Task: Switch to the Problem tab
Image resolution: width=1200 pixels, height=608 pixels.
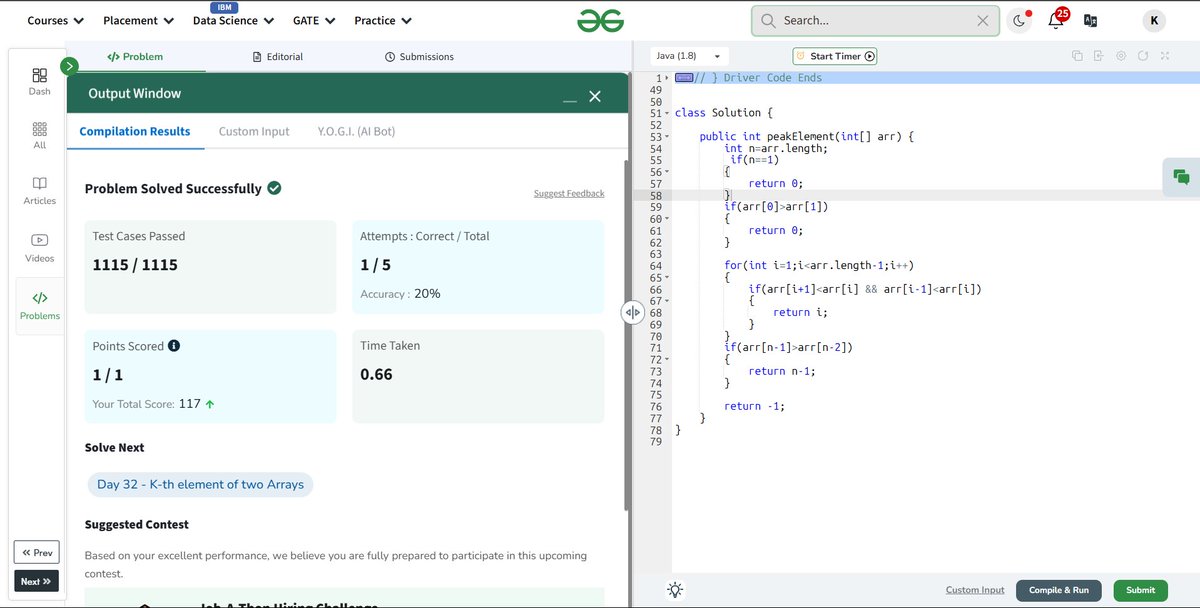Action: click(x=135, y=57)
